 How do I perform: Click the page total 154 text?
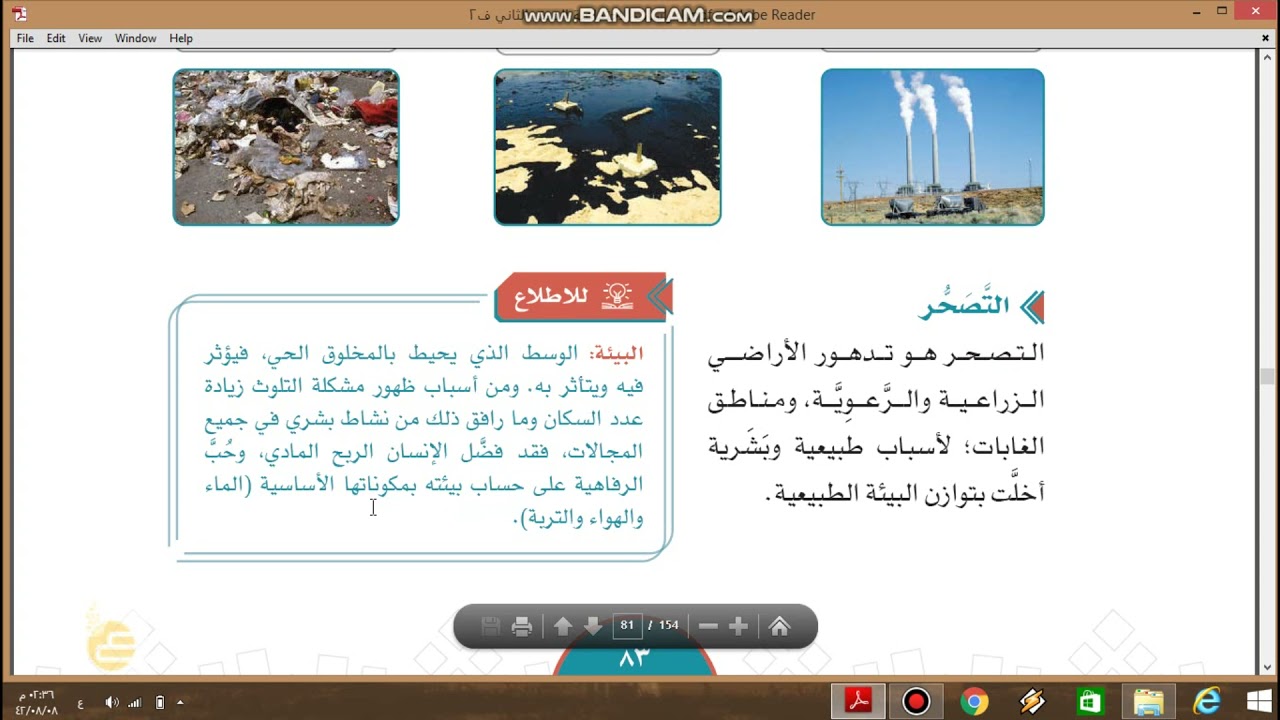pos(668,625)
